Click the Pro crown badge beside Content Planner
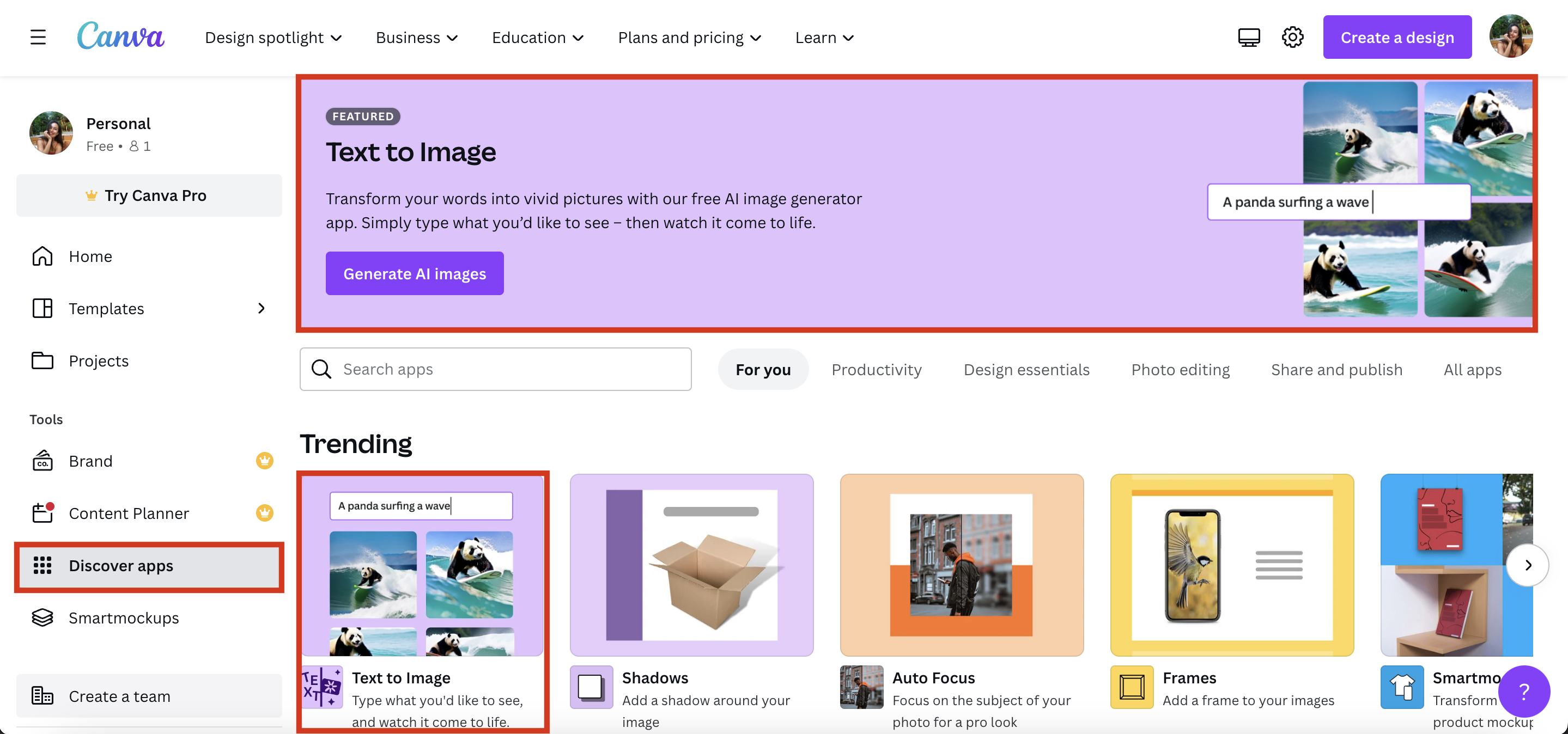The width and height of the screenshot is (1568, 734). point(264,513)
